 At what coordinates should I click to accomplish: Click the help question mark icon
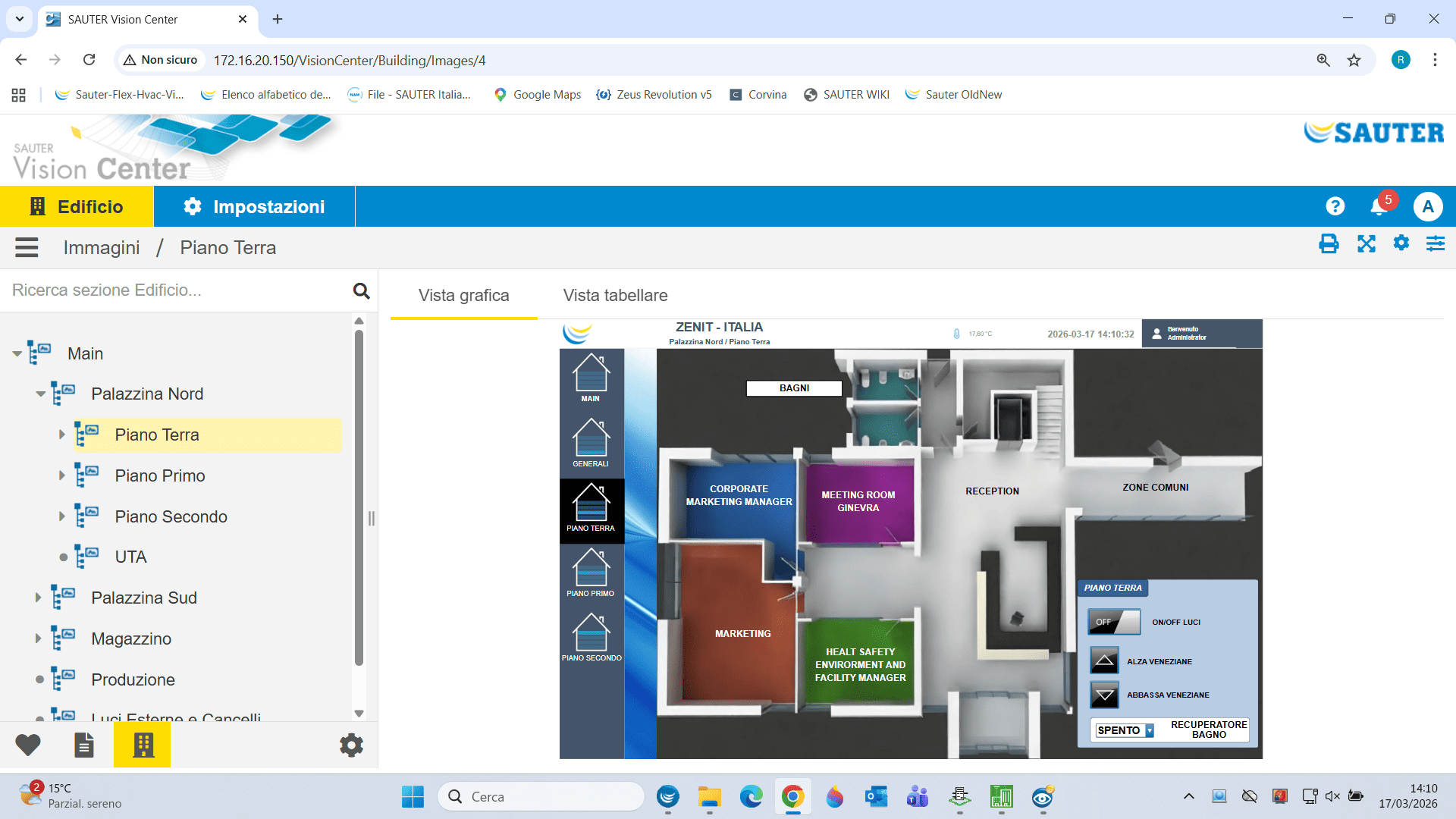pyautogui.click(x=1335, y=206)
